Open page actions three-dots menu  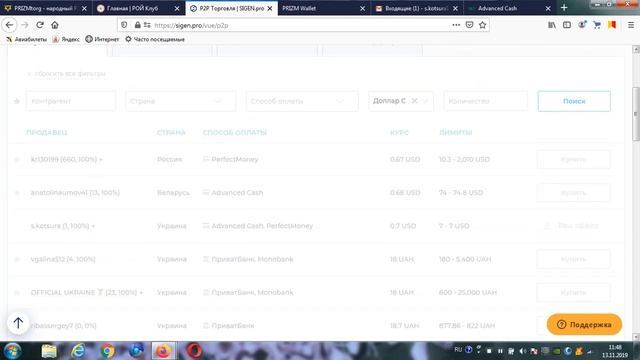click(456, 25)
